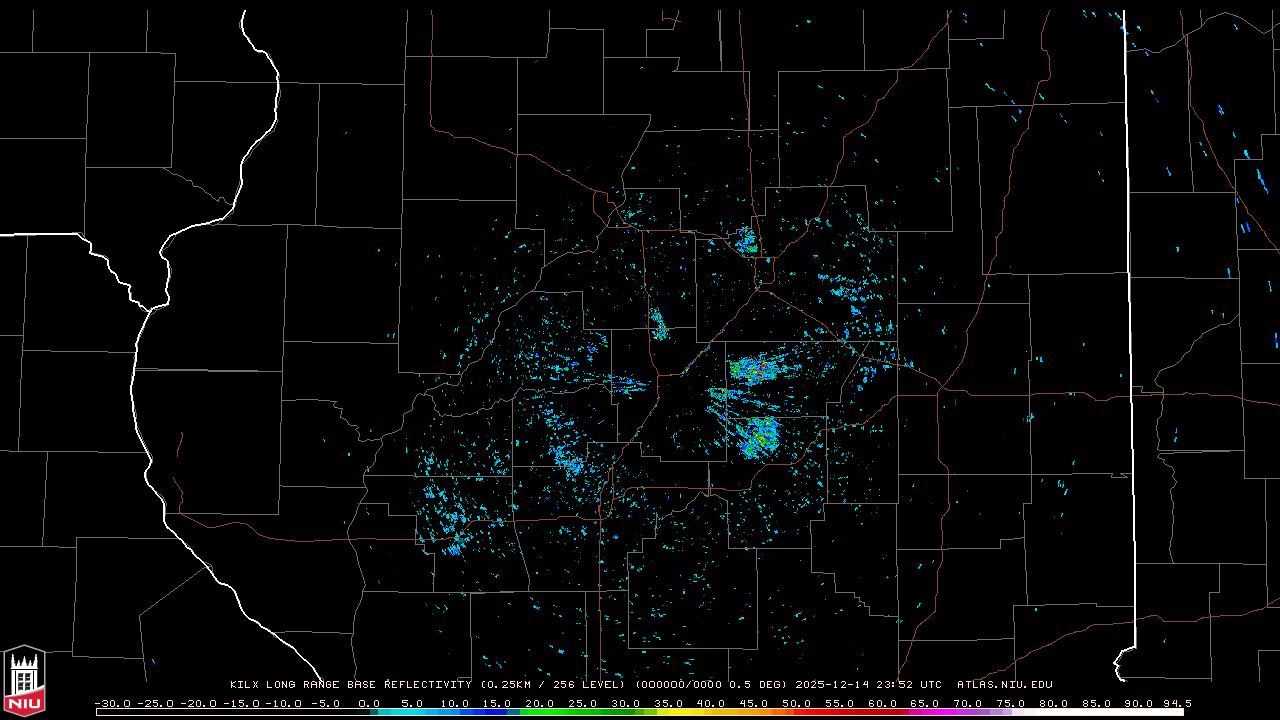Click the 80.0 white scale section
Viewport: 1280px width, 720px height.
[1052, 712]
